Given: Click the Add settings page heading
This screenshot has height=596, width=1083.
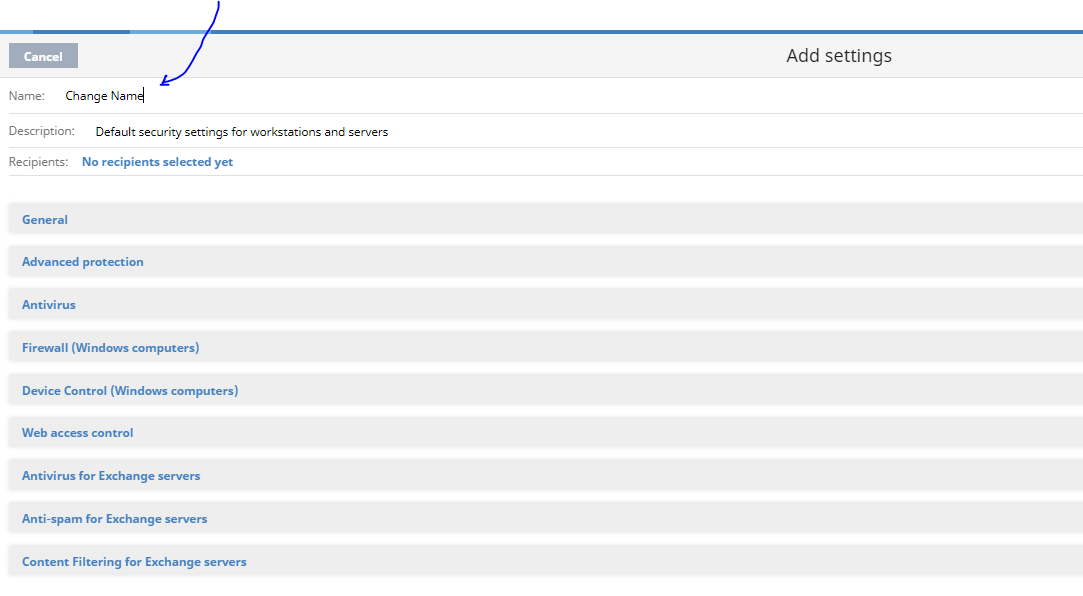Looking at the screenshot, I should 838,55.
